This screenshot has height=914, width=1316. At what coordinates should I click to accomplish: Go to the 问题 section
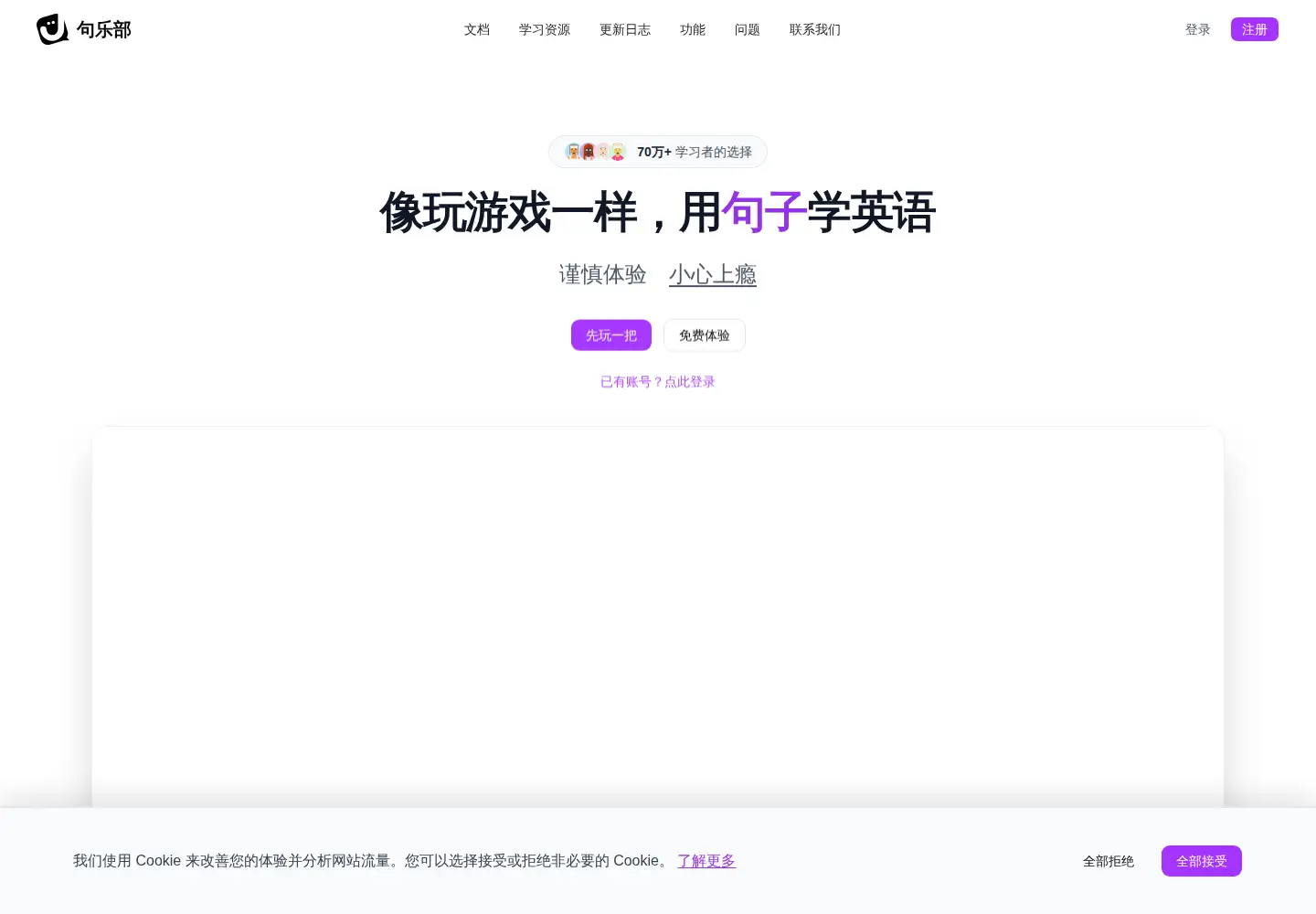pos(748,29)
